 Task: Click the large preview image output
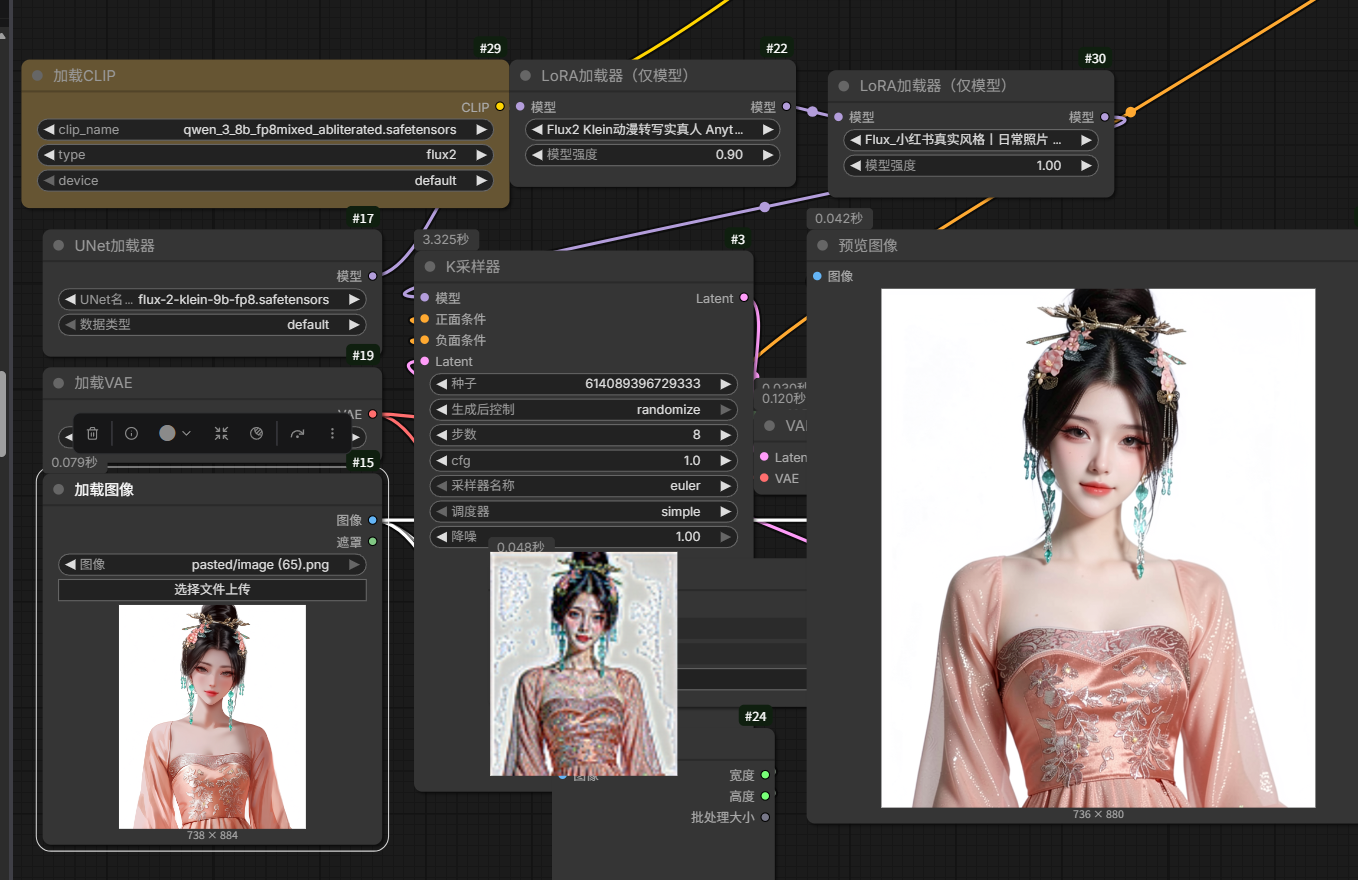(1097, 548)
